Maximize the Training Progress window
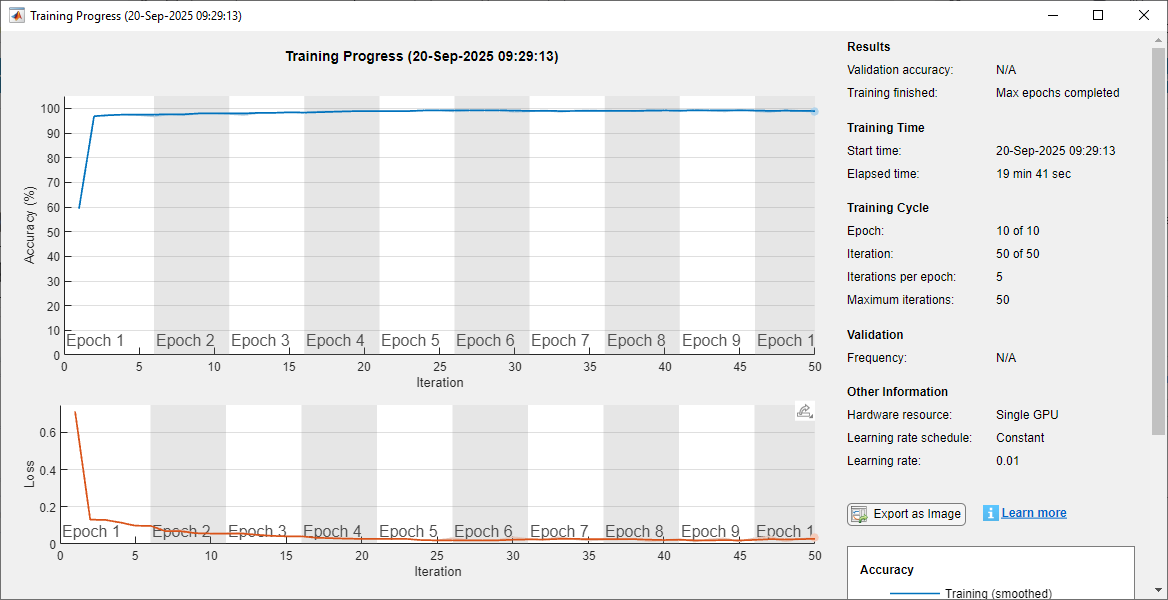Image resolution: width=1168 pixels, height=600 pixels. coord(1098,16)
